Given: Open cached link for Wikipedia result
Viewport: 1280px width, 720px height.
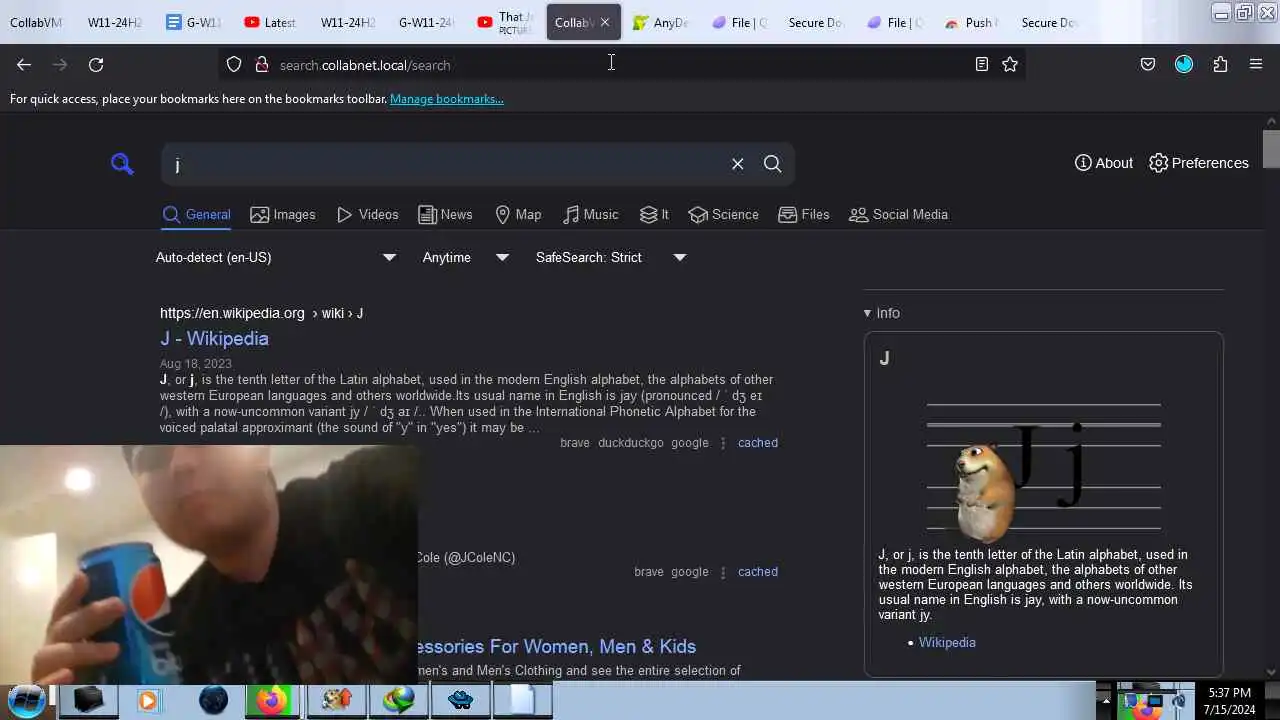Looking at the screenshot, I should tap(758, 443).
